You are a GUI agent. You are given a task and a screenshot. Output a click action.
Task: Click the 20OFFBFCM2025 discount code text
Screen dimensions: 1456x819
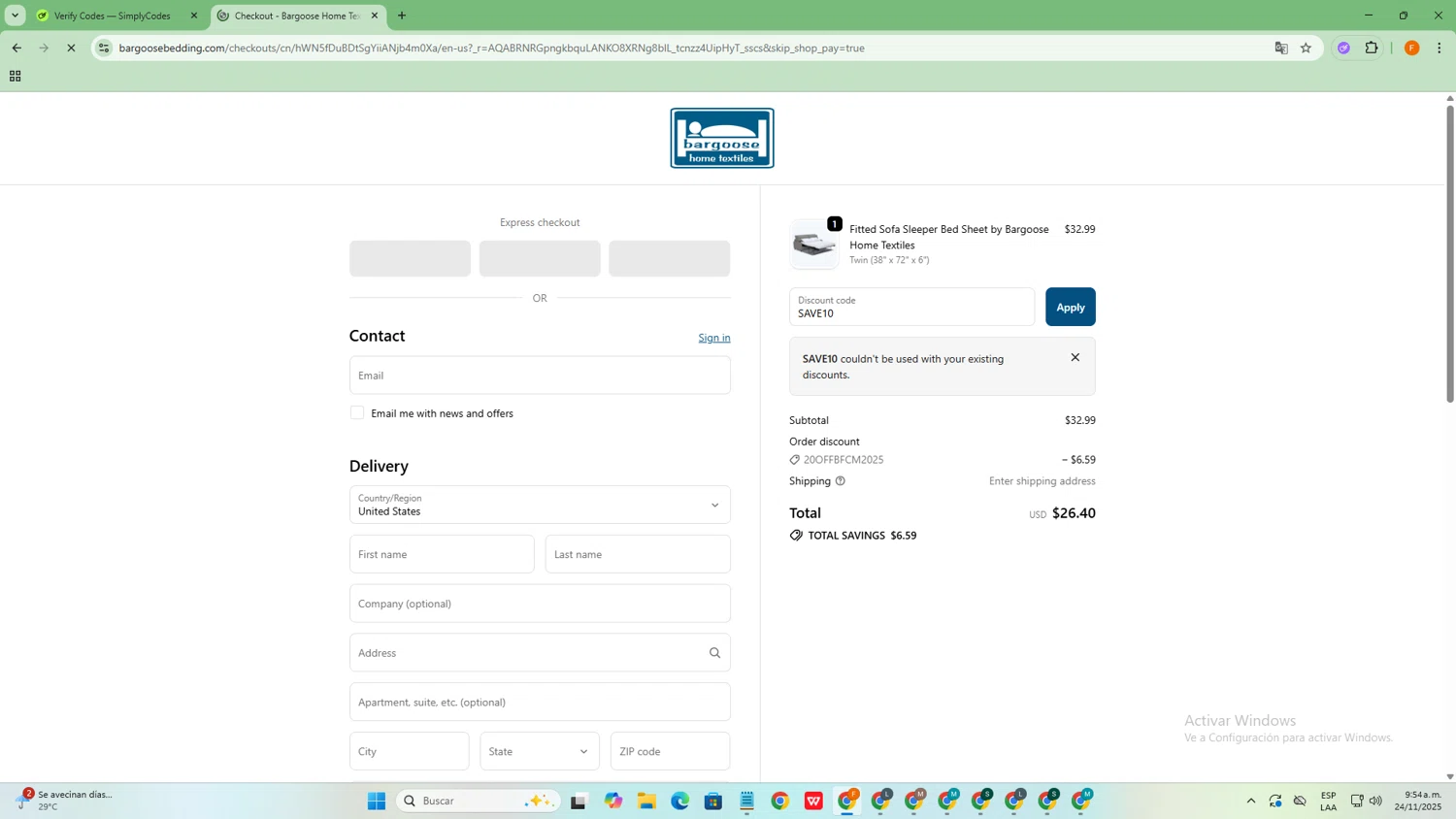coord(844,460)
